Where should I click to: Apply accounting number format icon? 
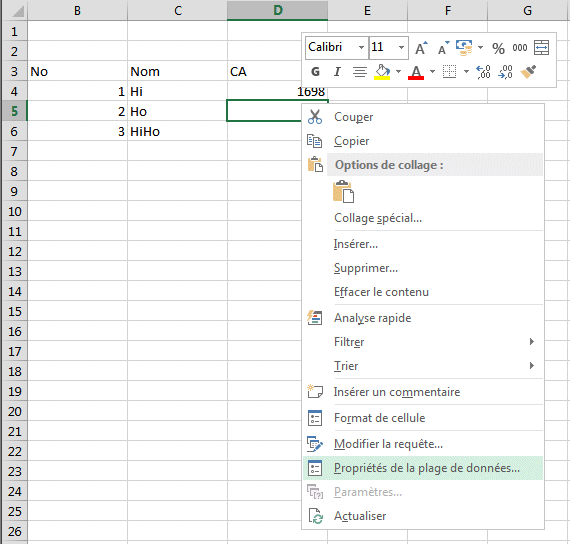pos(464,48)
